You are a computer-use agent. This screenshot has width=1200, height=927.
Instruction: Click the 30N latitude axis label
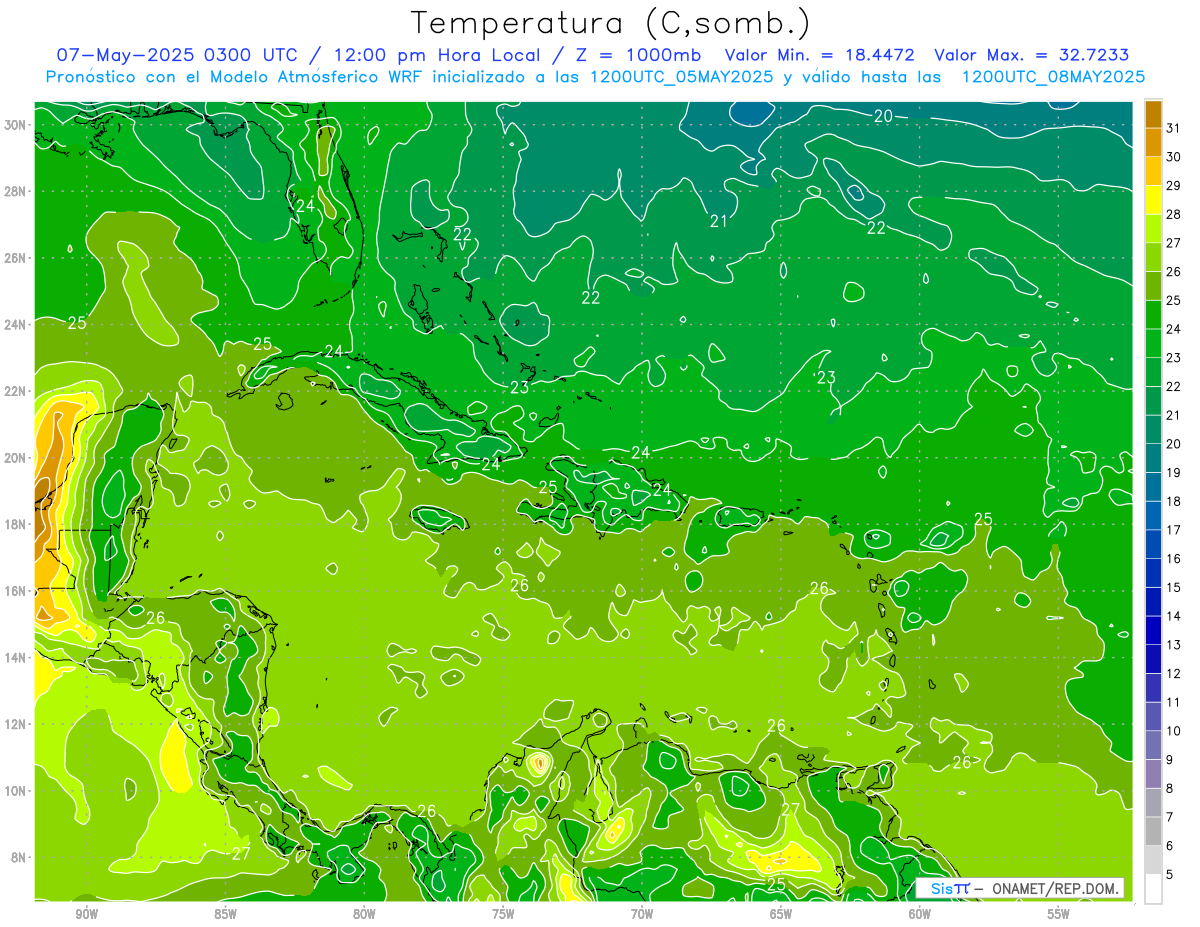[15, 125]
